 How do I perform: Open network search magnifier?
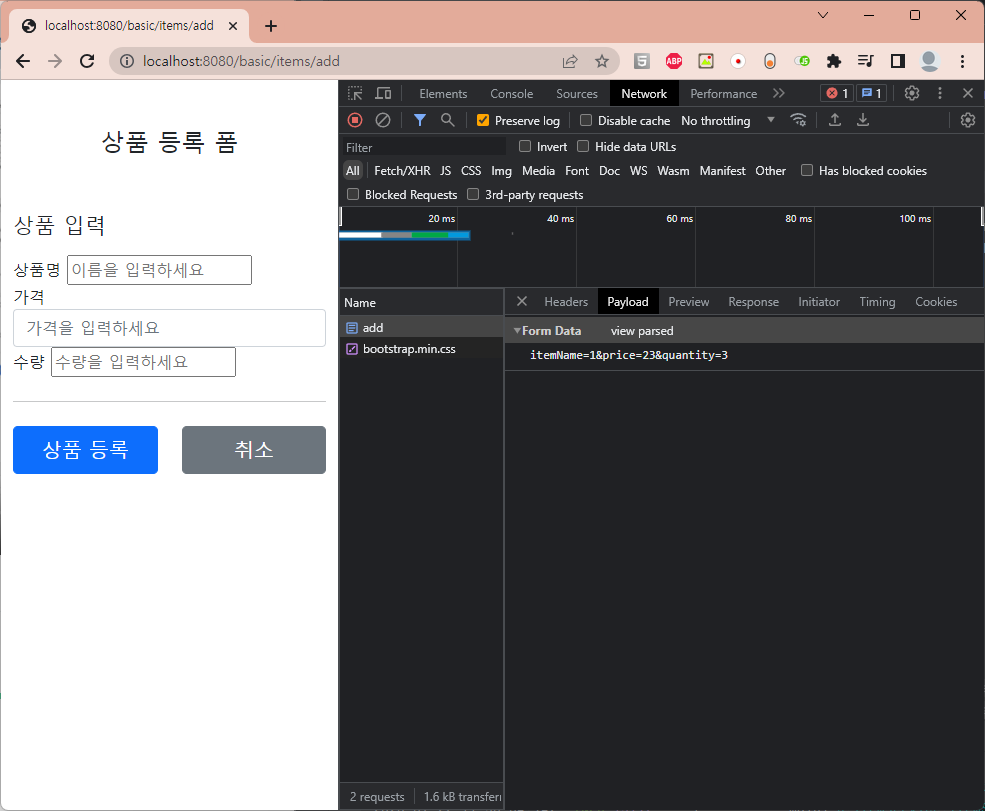(x=447, y=120)
